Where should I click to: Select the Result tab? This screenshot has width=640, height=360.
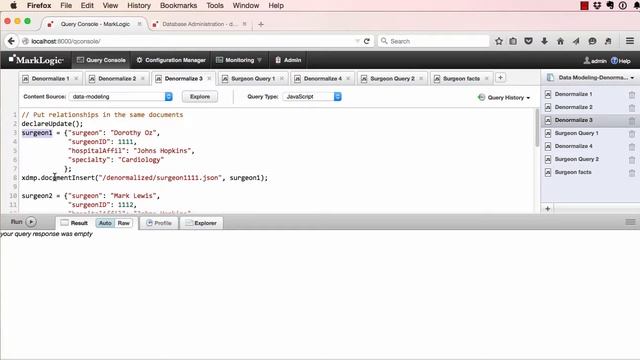click(75, 223)
